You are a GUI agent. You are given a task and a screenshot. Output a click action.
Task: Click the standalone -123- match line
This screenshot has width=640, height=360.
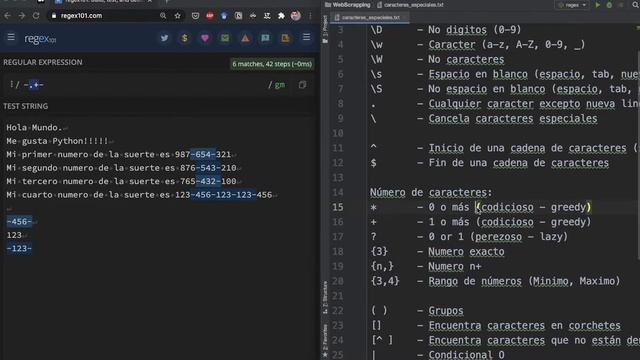pyautogui.click(x=19, y=248)
